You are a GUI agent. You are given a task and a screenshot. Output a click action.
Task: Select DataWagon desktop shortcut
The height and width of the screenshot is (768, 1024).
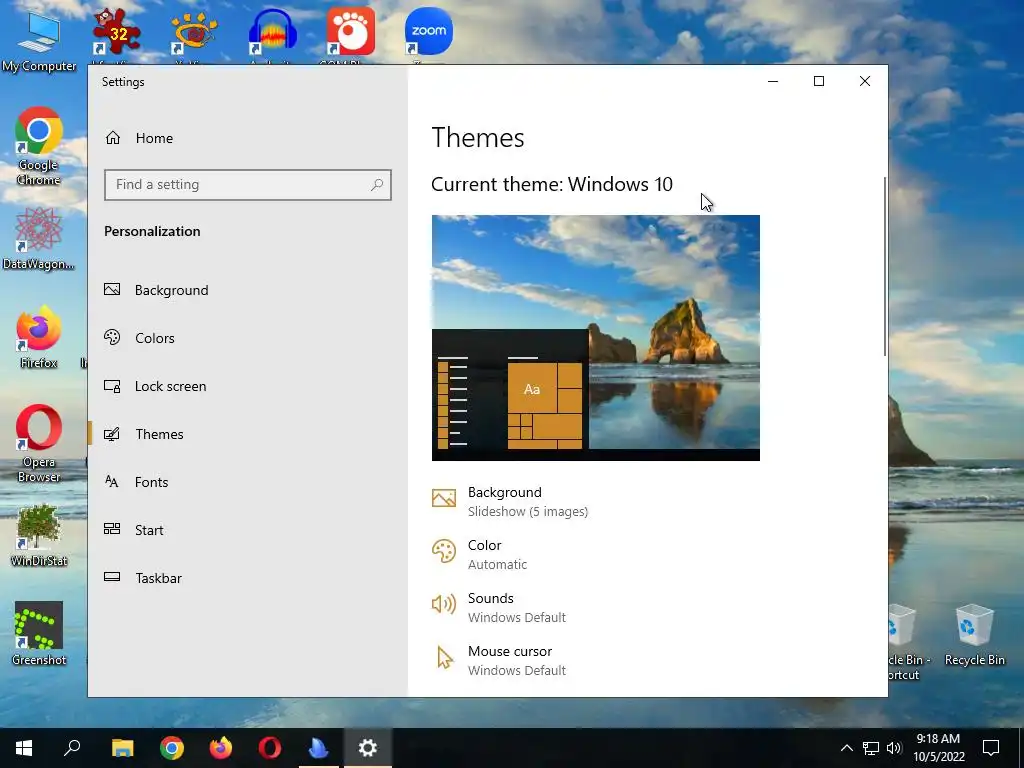39,238
